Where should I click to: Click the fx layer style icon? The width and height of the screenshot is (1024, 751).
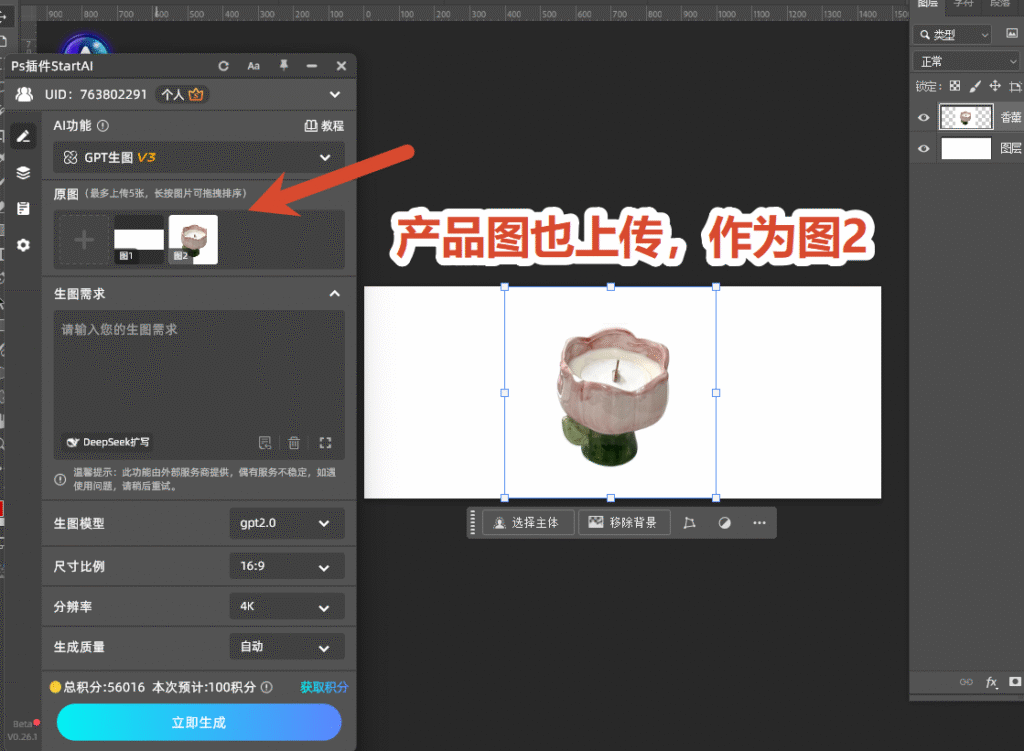[991, 682]
